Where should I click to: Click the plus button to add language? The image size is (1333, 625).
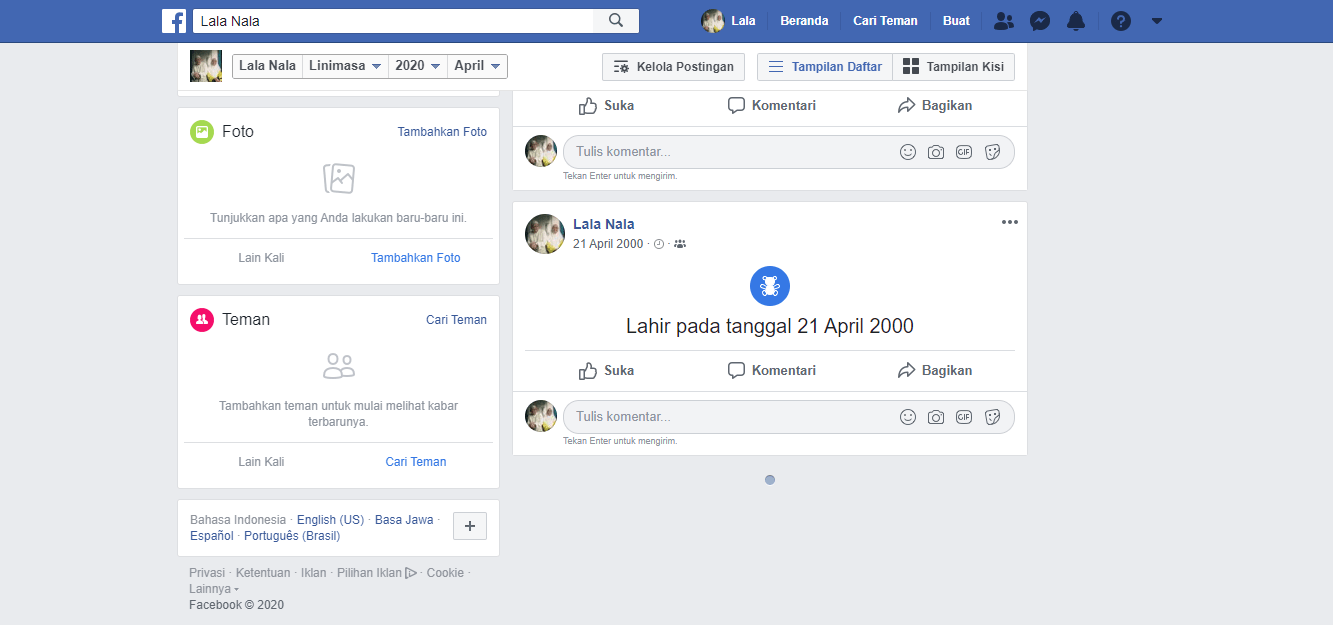point(470,526)
